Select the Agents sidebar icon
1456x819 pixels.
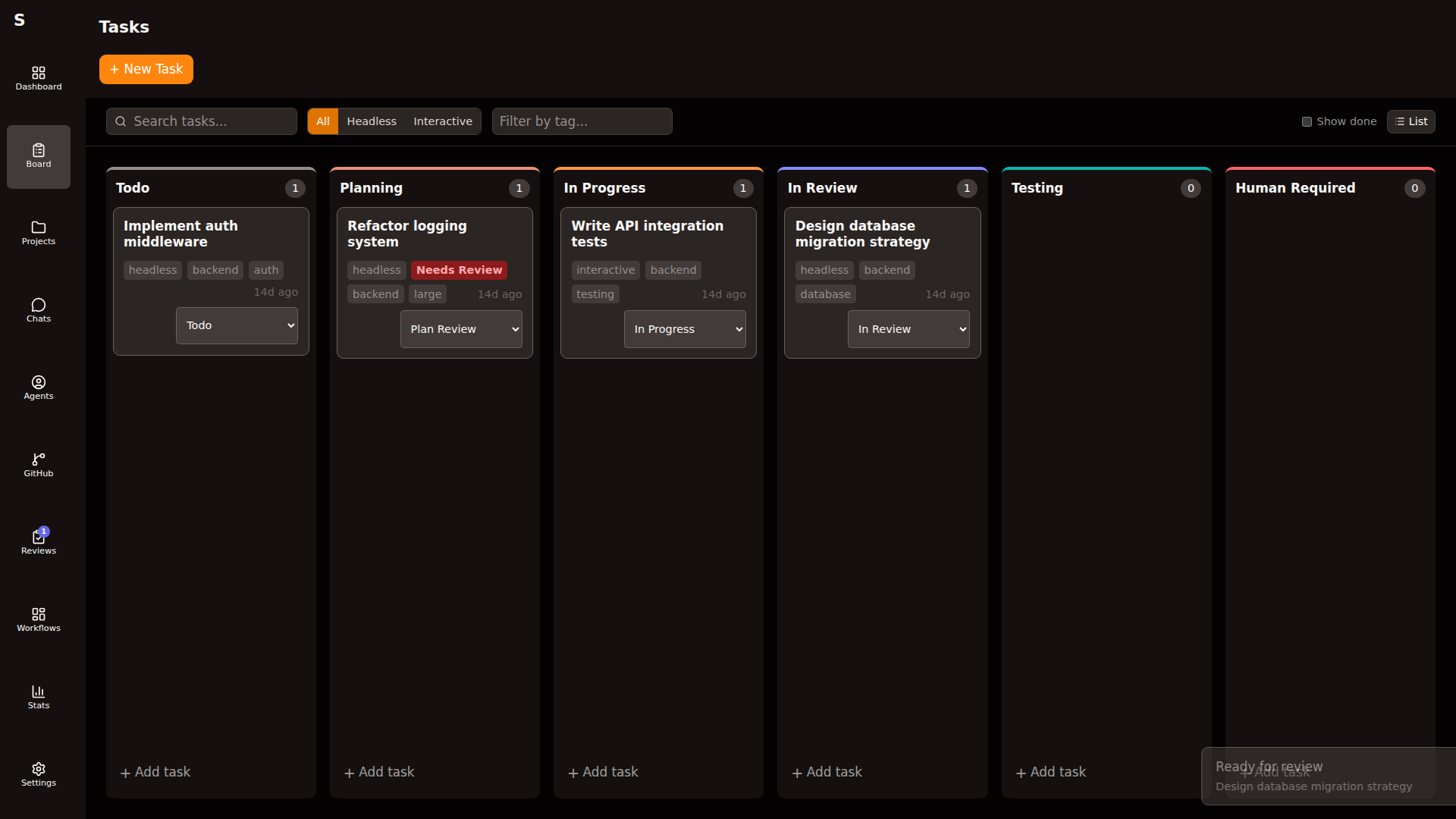pos(38,388)
